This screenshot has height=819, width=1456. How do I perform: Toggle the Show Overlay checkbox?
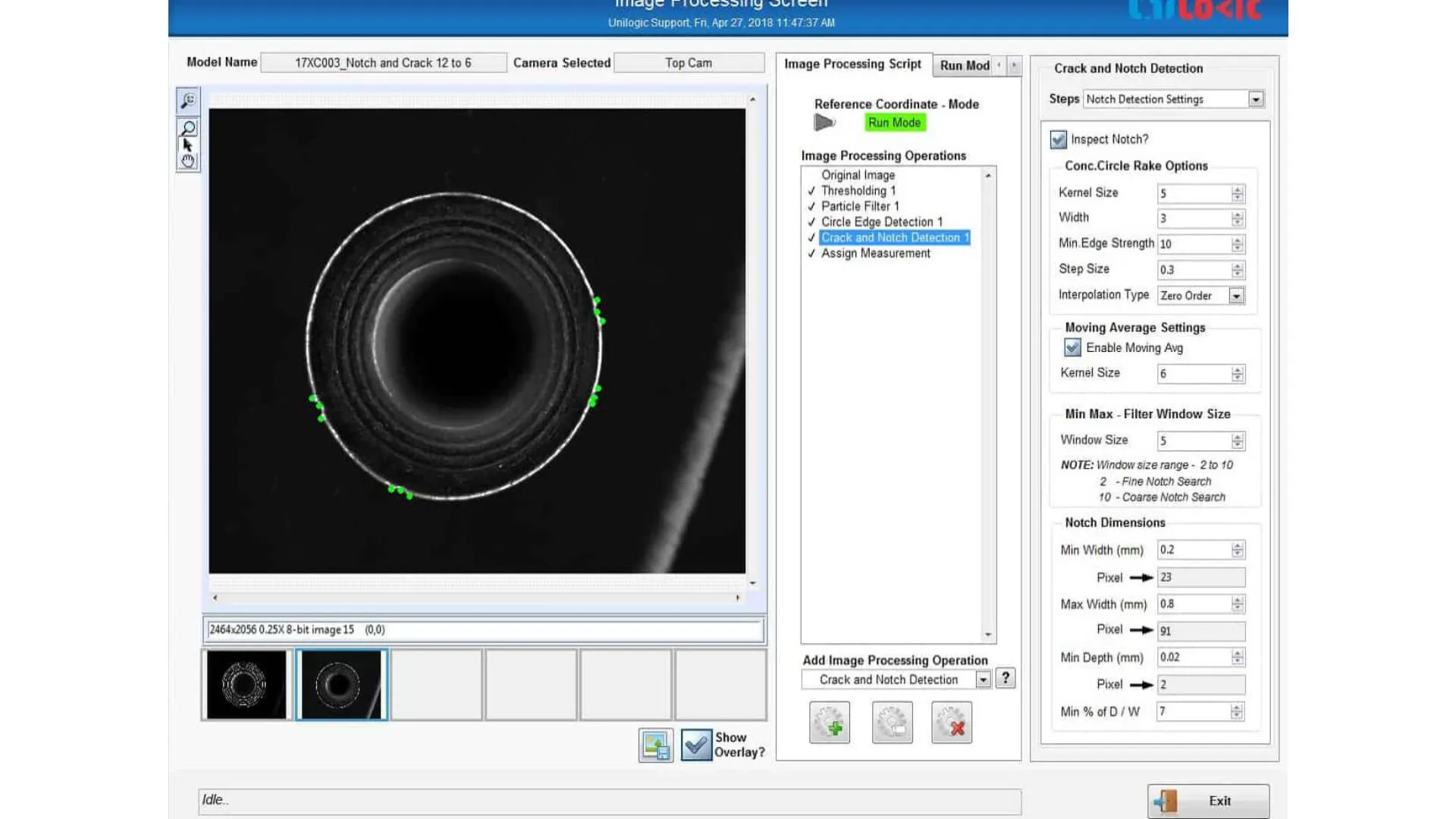696,745
